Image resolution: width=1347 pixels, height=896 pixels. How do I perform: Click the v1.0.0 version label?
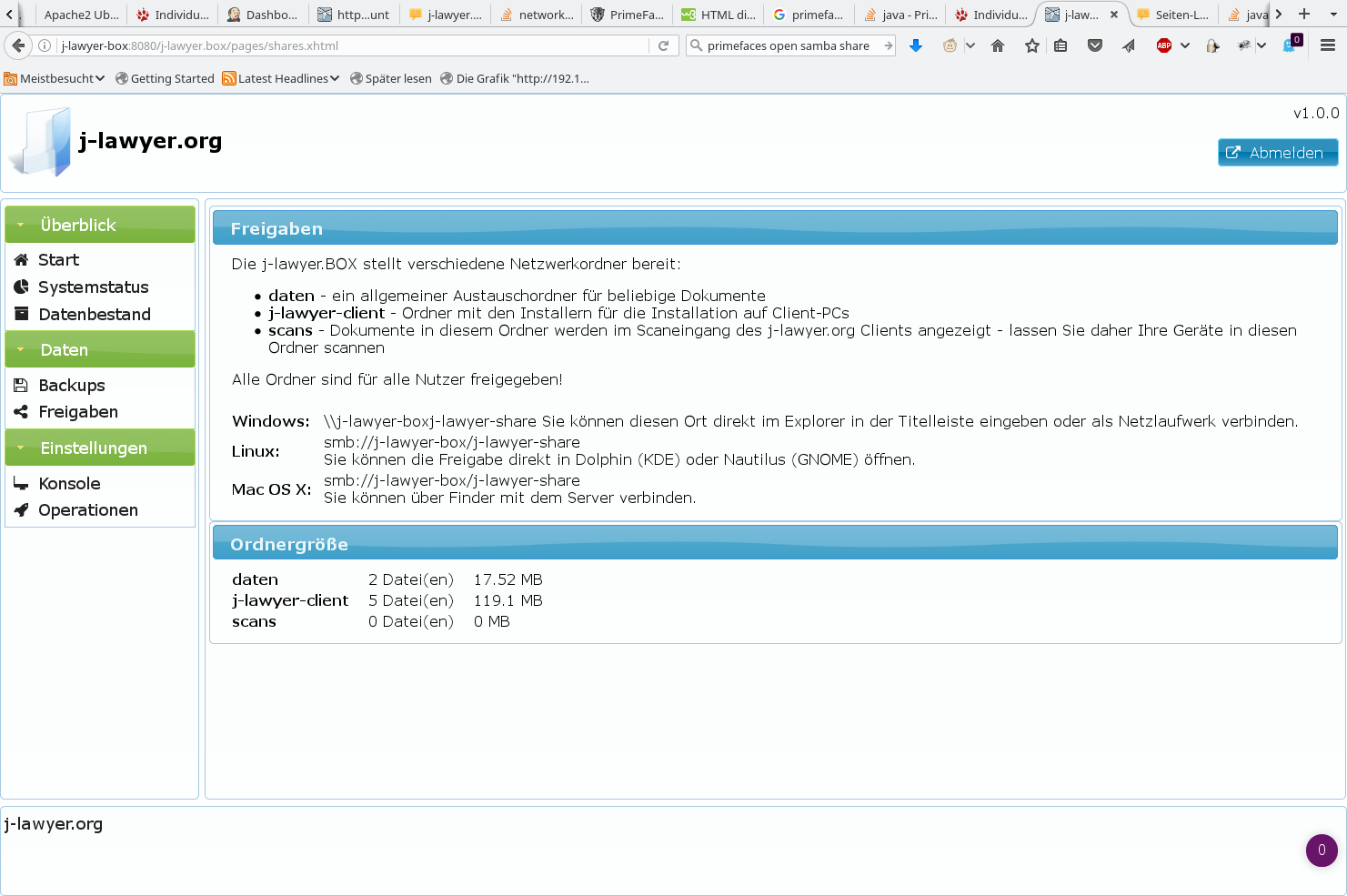point(1316,114)
